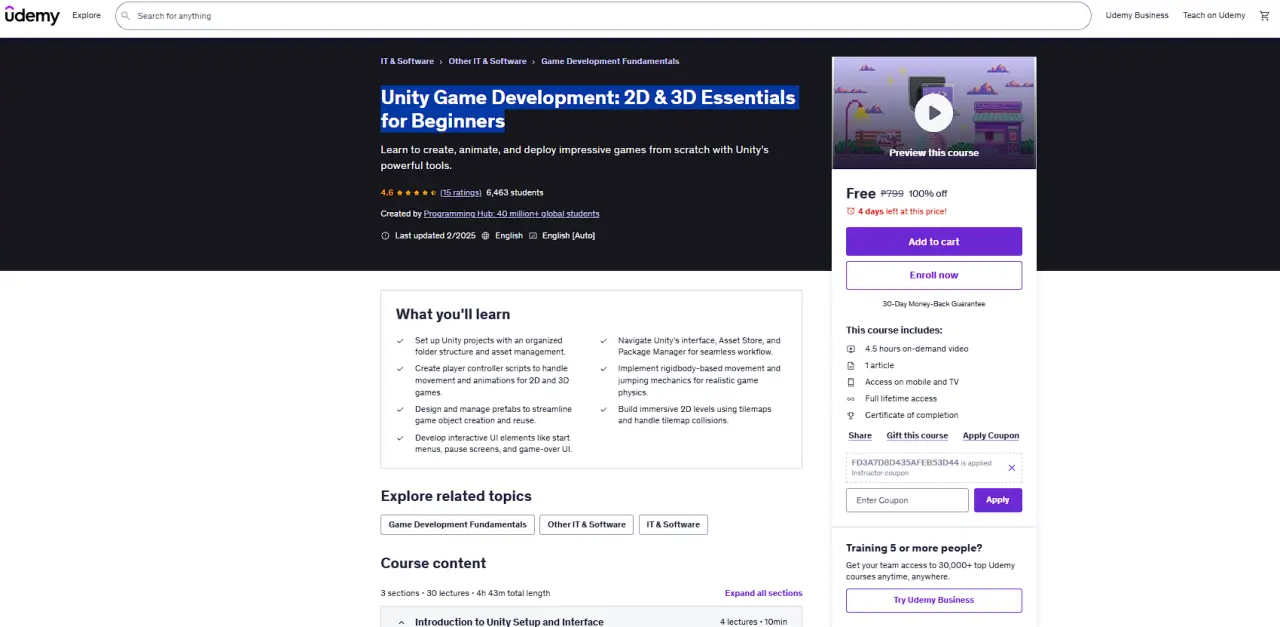Image resolution: width=1280 pixels, height=627 pixels.
Task: Click the course title heading
Action: (x=588, y=109)
